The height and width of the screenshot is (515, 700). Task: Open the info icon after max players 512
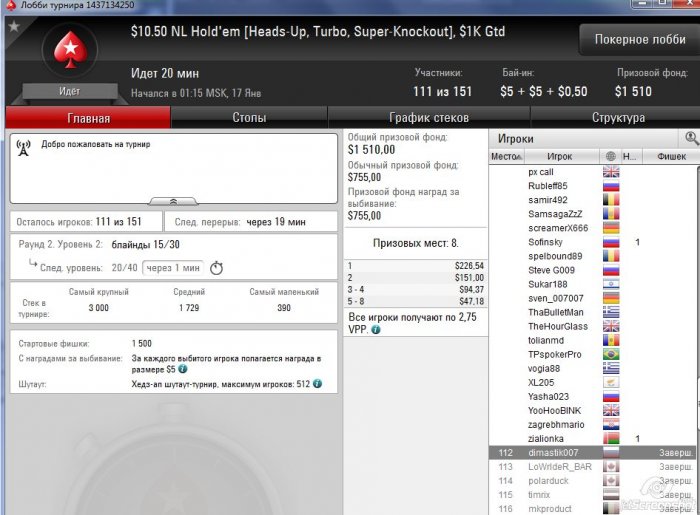(x=317, y=384)
